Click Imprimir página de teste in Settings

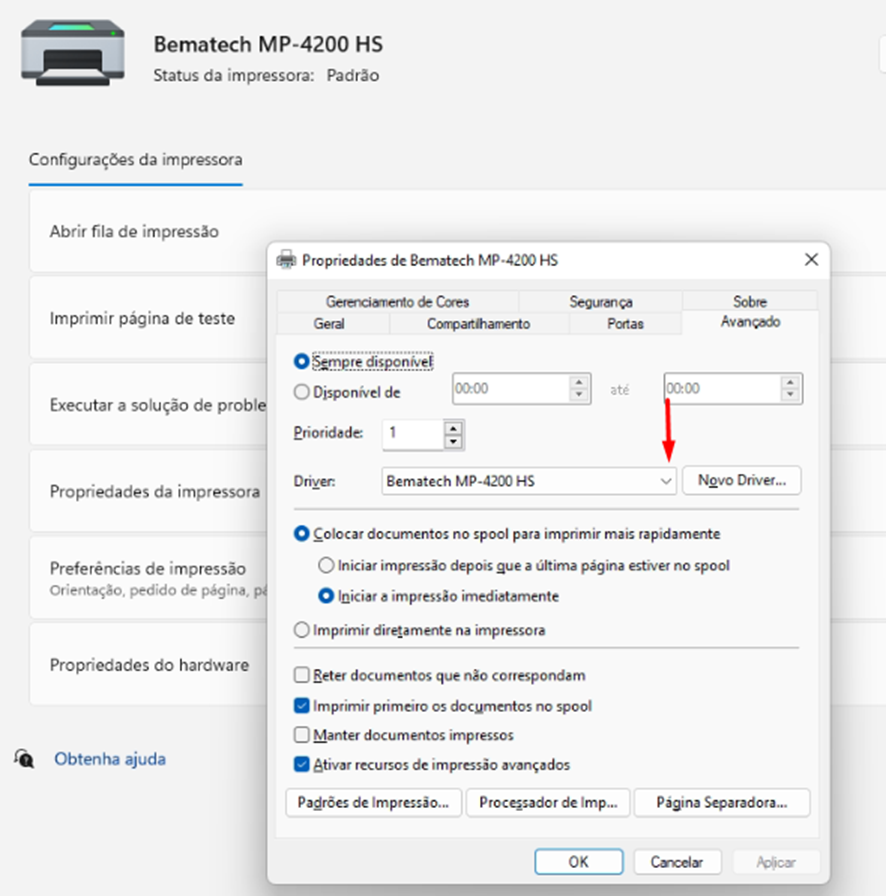(148, 318)
